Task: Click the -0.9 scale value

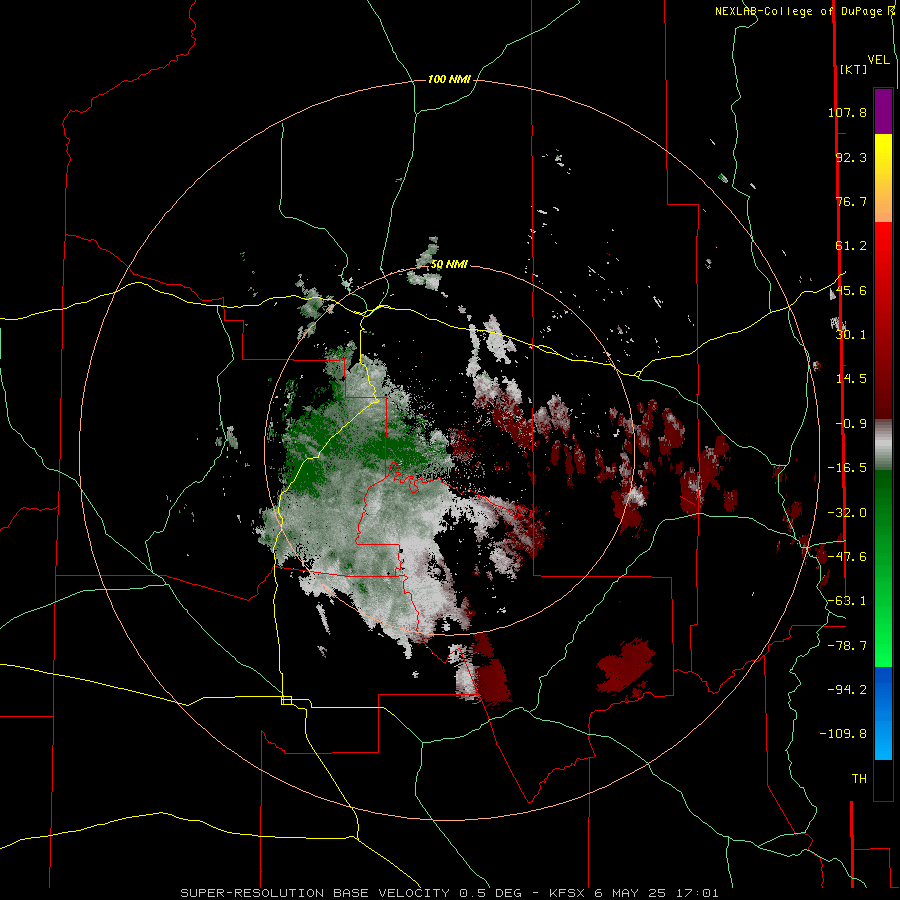Action: 851,423
